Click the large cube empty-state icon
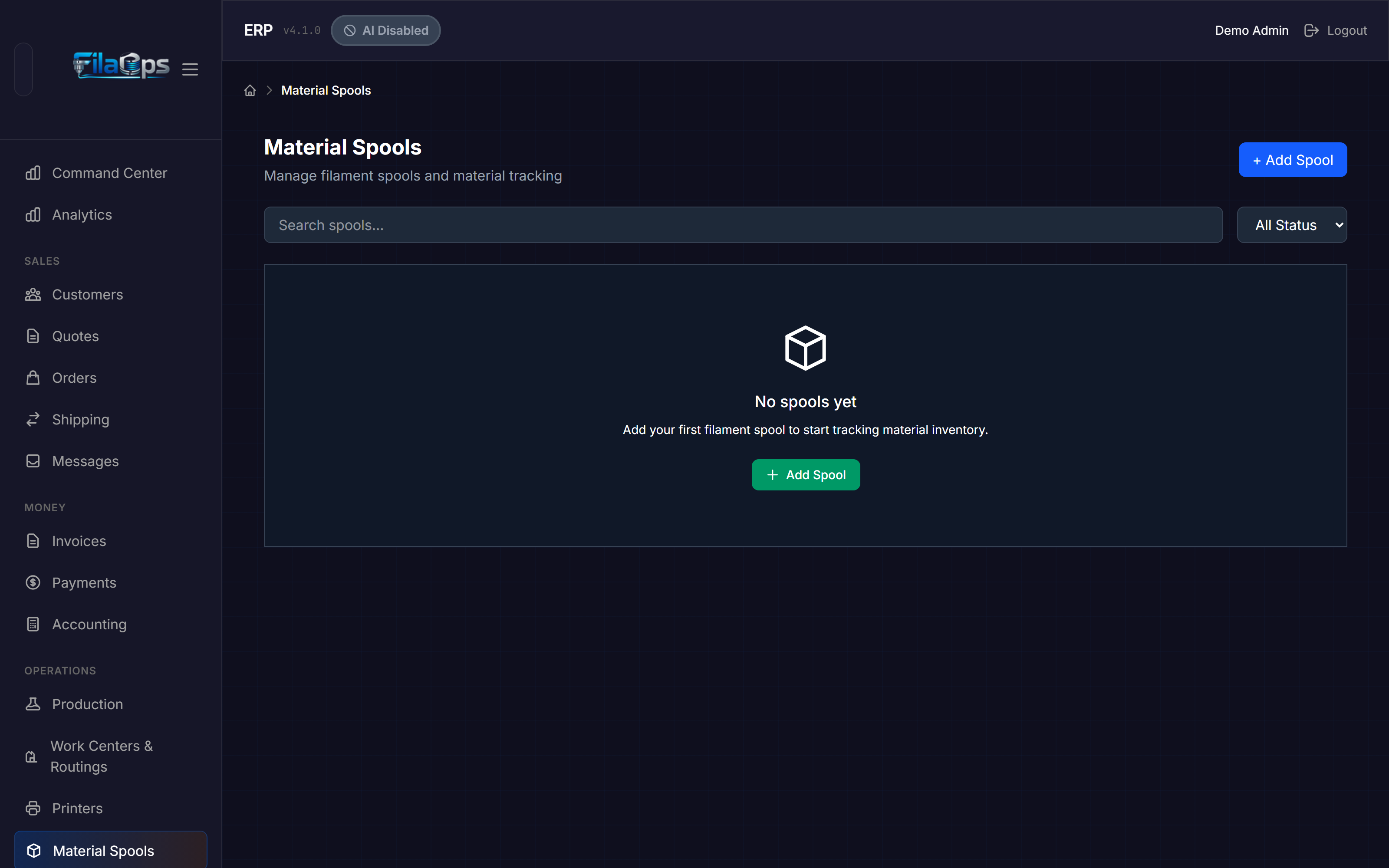 pyautogui.click(x=805, y=348)
